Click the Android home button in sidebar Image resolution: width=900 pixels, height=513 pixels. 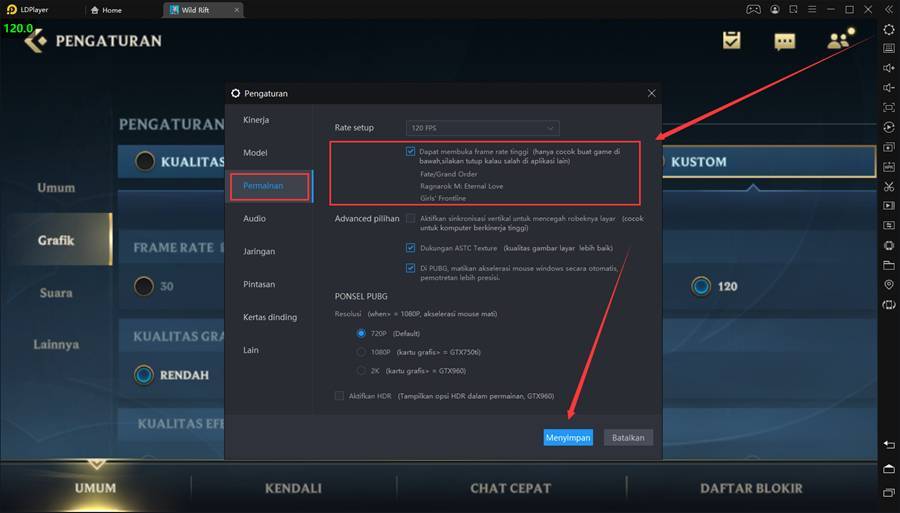889,468
